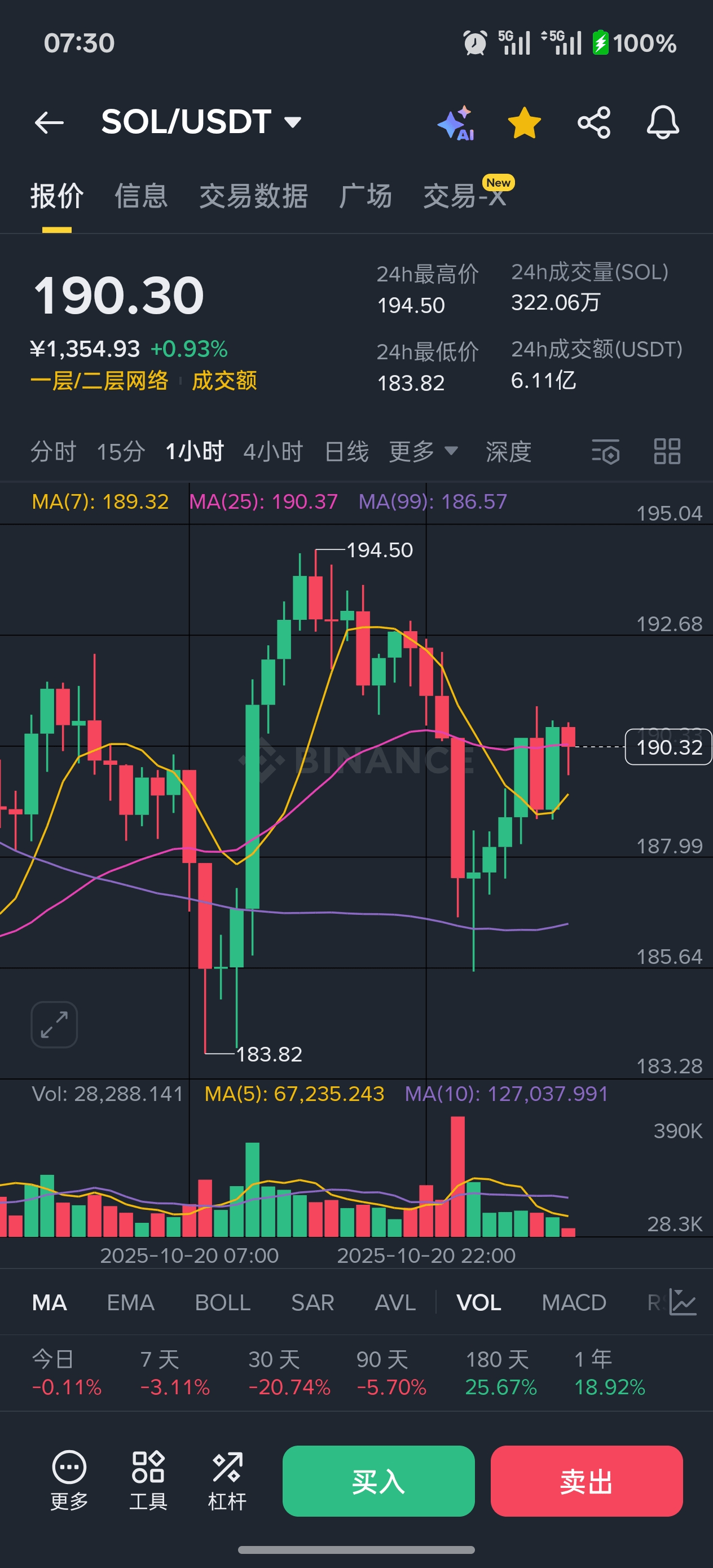
Task: Toggle the BOLL indicator
Action: pyautogui.click(x=222, y=1302)
